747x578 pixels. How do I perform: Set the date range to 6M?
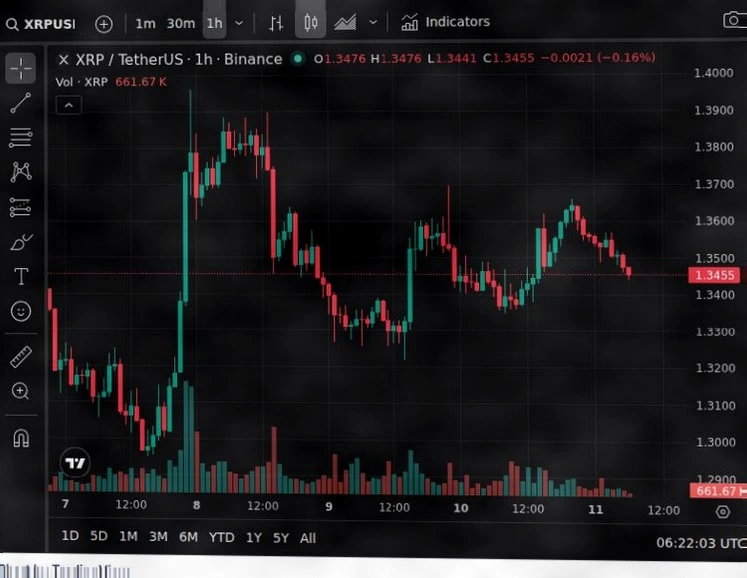click(x=188, y=537)
